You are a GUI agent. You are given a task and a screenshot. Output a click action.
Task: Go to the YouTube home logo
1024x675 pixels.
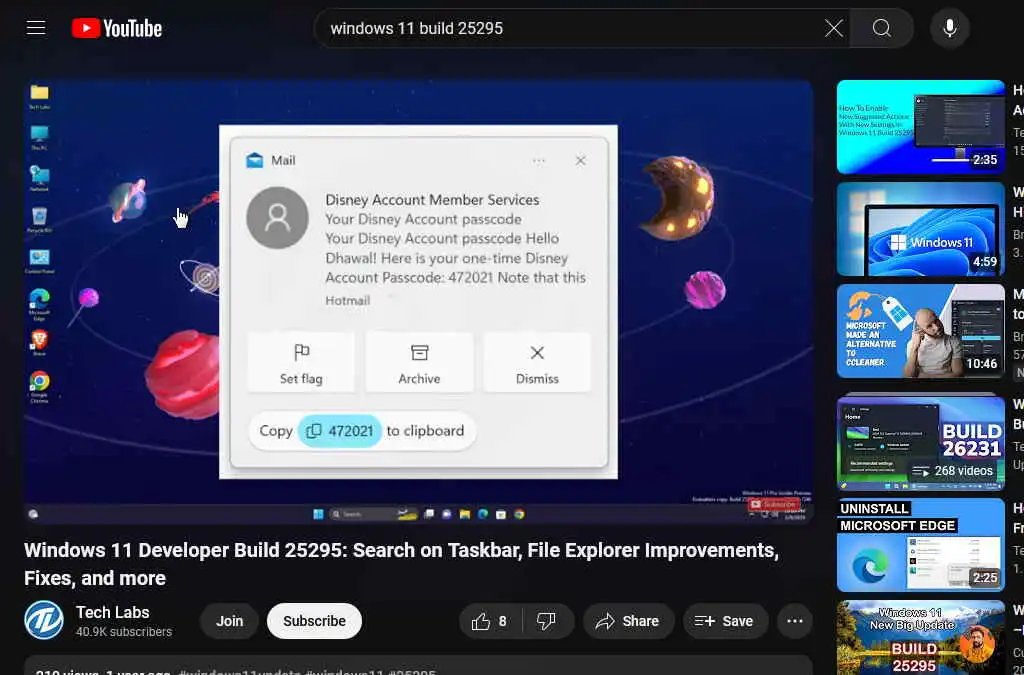pyautogui.click(x=117, y=28)
